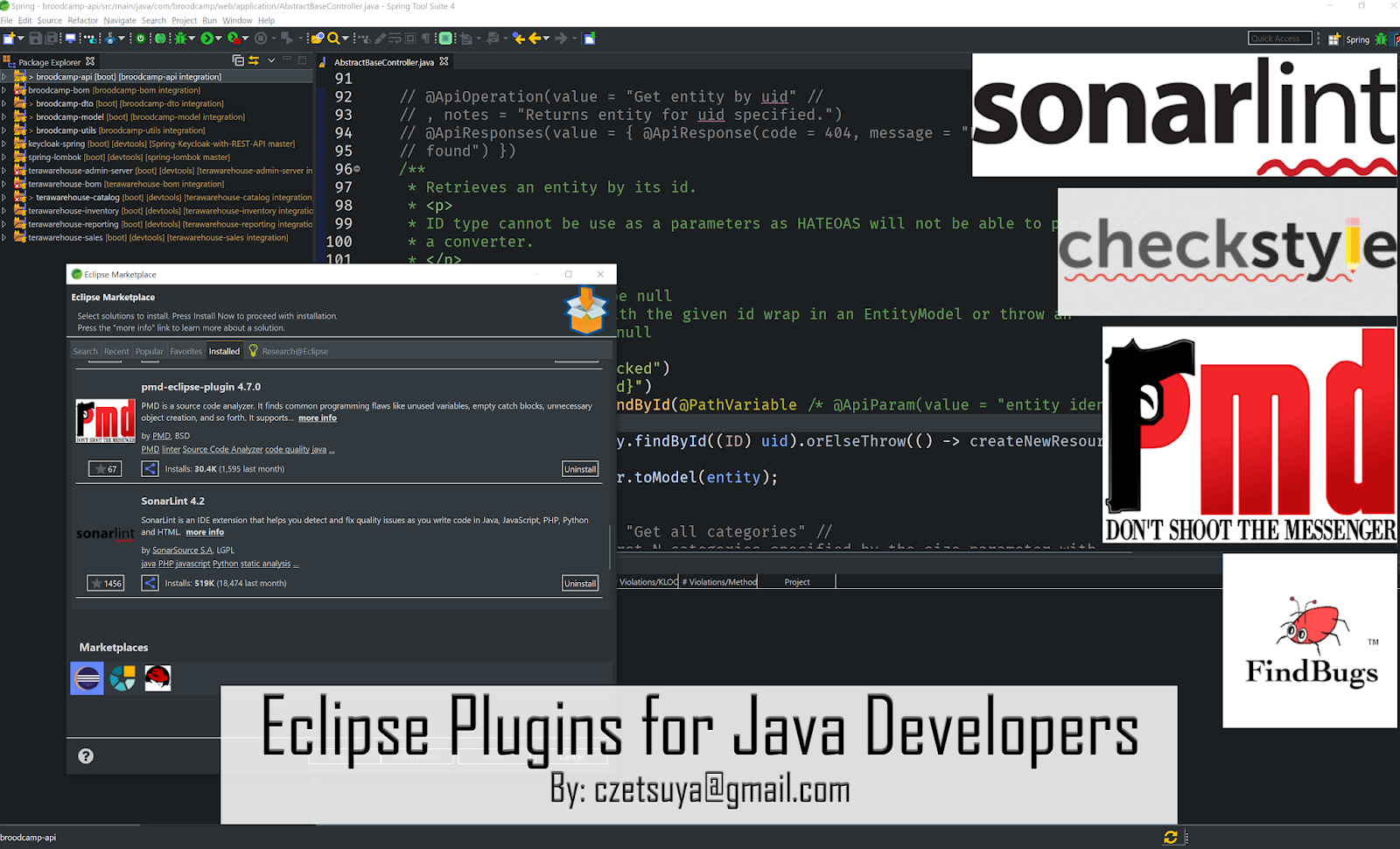Select terawarehouse-sales project row
Screen dimensions: 1400x849
click(157, 237)
